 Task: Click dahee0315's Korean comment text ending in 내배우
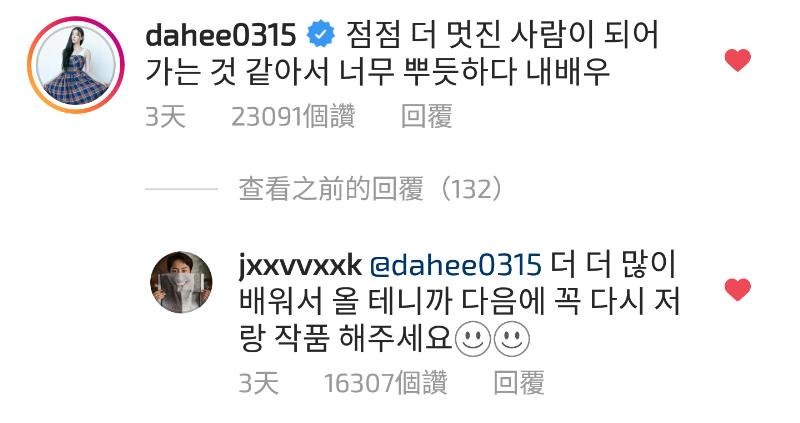coord(402,54)
